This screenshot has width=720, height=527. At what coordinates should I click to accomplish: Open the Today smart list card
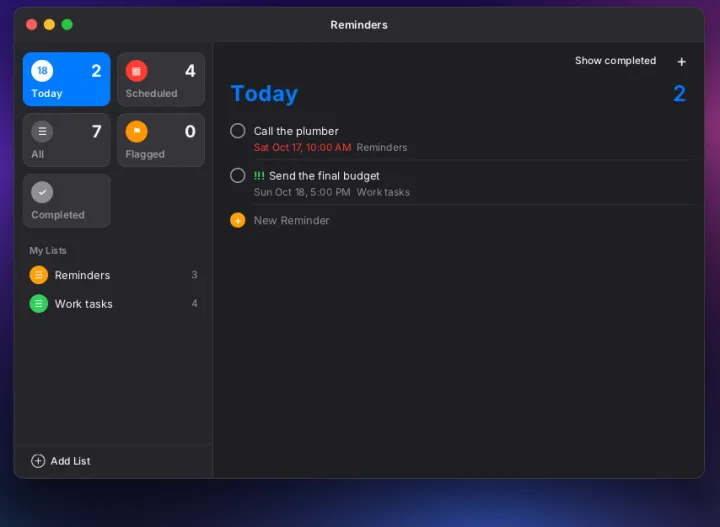[67, 79]
